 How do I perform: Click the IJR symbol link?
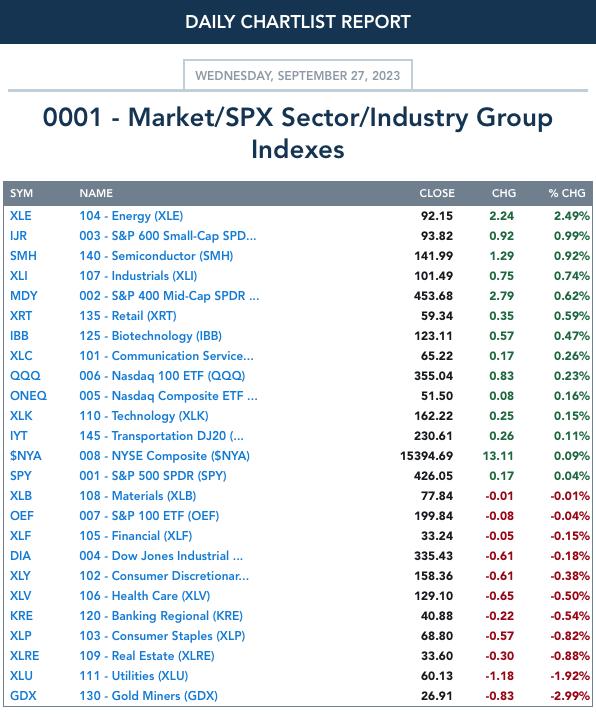(18, 236)
